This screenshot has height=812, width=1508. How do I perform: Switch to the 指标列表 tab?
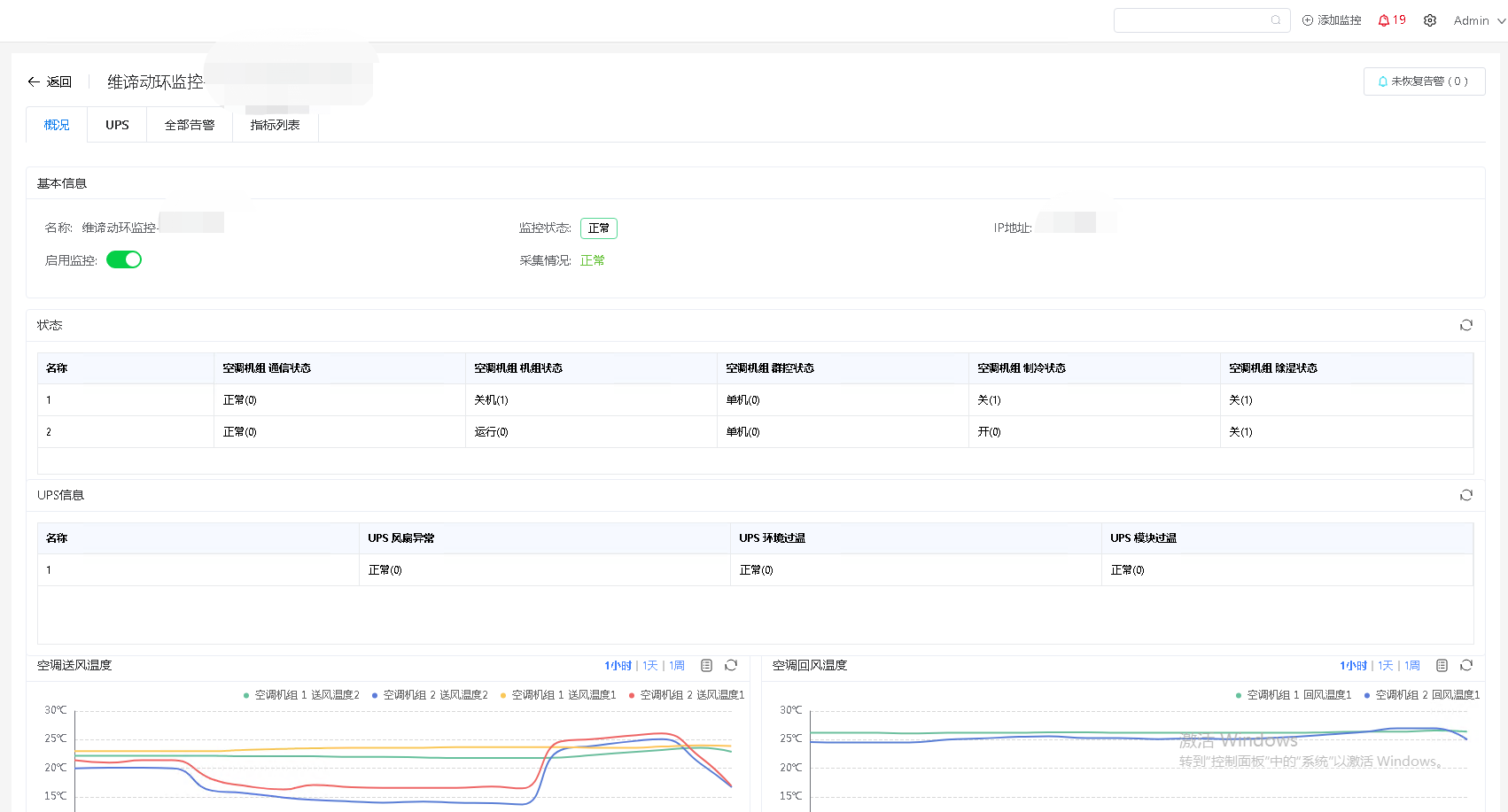pyautogui.click(x=276, y=125)
